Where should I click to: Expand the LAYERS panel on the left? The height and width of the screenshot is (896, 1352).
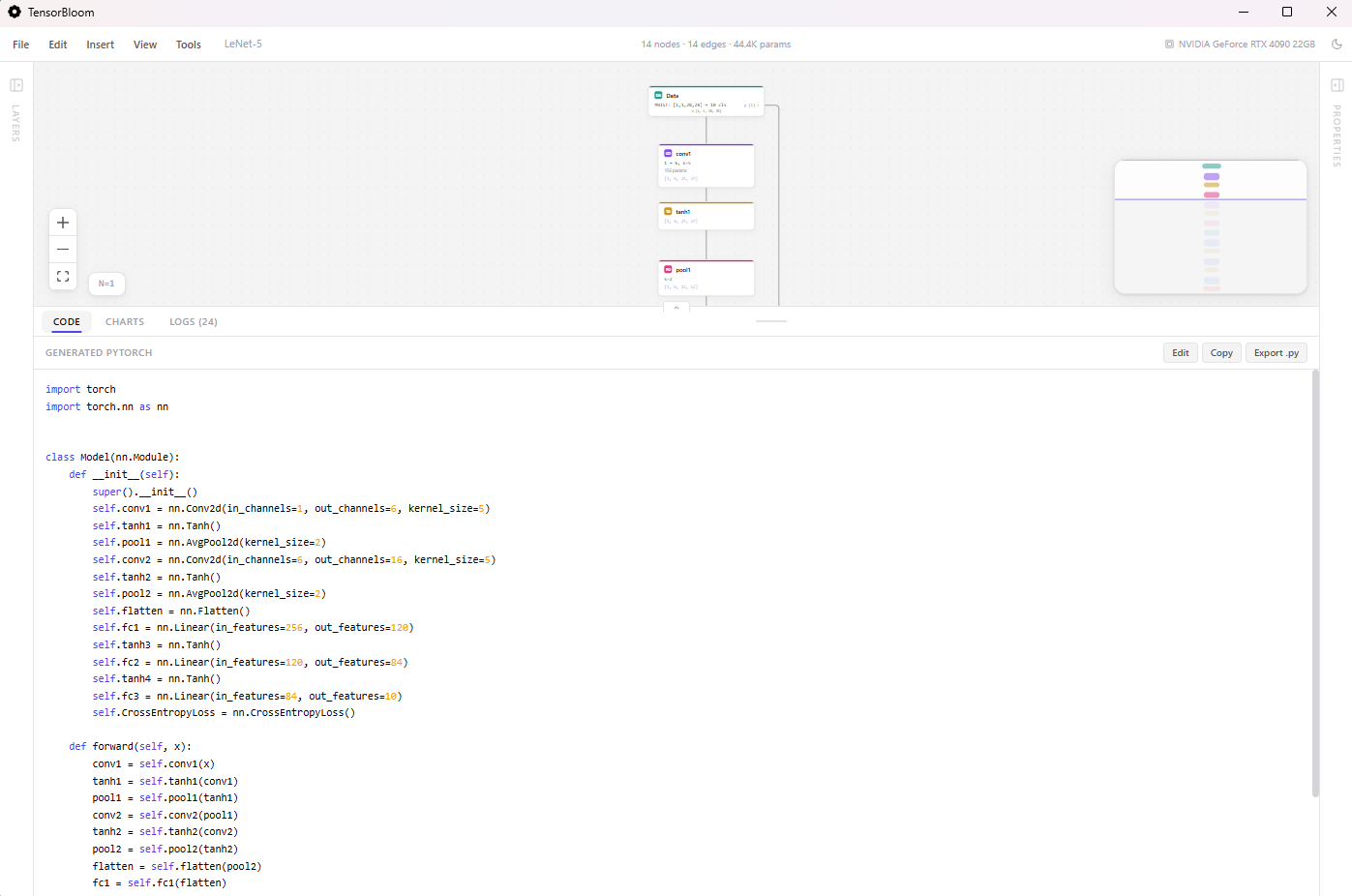click(x=15, y=85)
